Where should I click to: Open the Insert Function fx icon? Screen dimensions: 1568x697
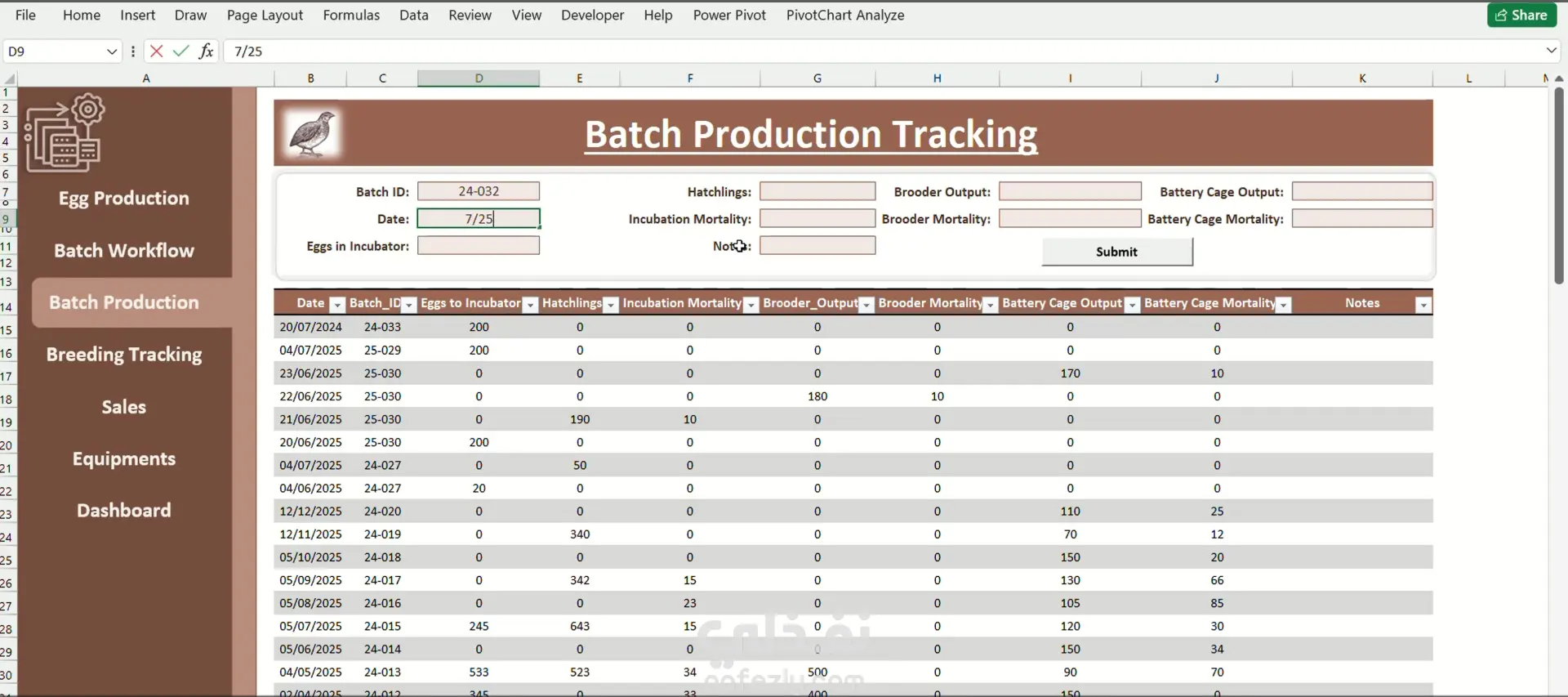click(207, 51)
